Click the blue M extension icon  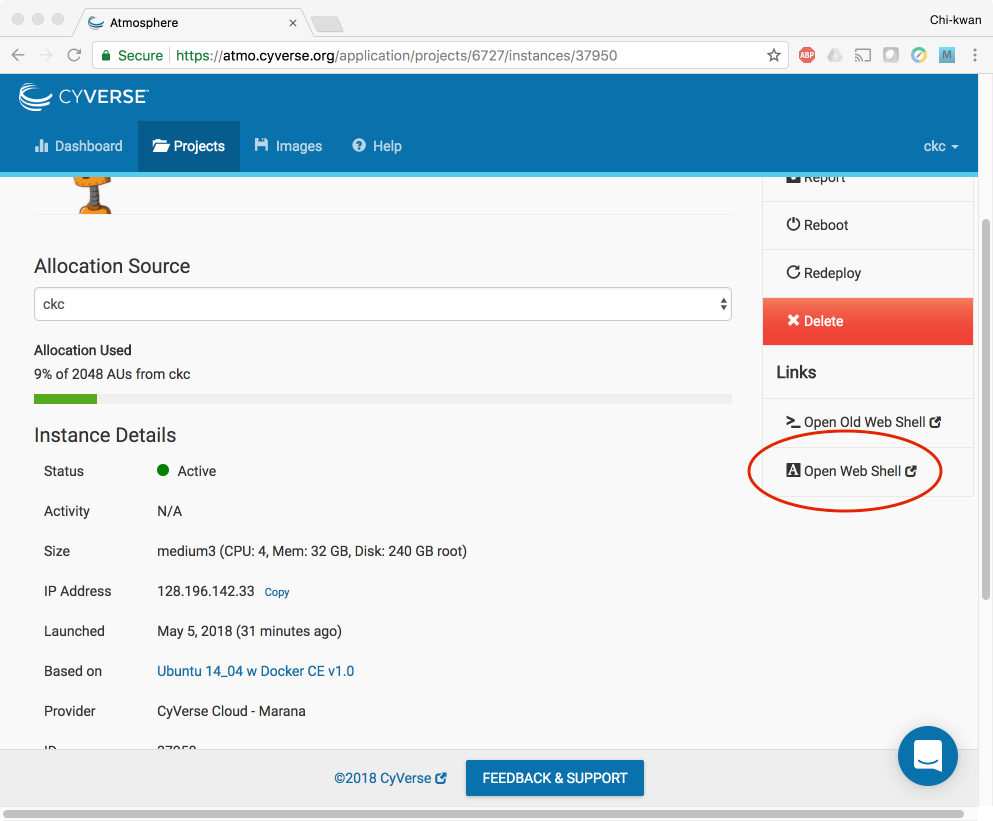(x=947, y=55)
